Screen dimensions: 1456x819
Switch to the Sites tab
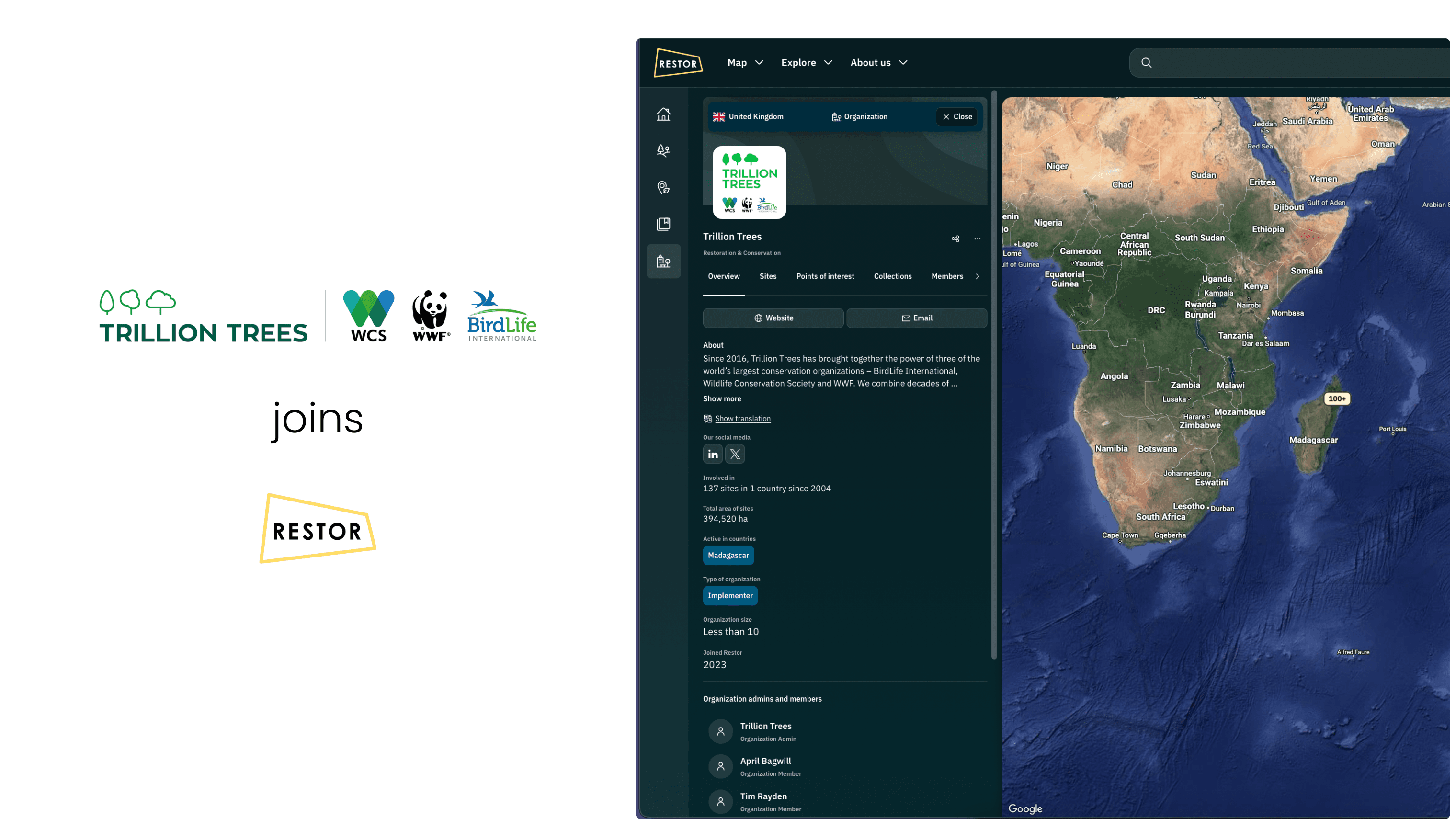(768, 276)
